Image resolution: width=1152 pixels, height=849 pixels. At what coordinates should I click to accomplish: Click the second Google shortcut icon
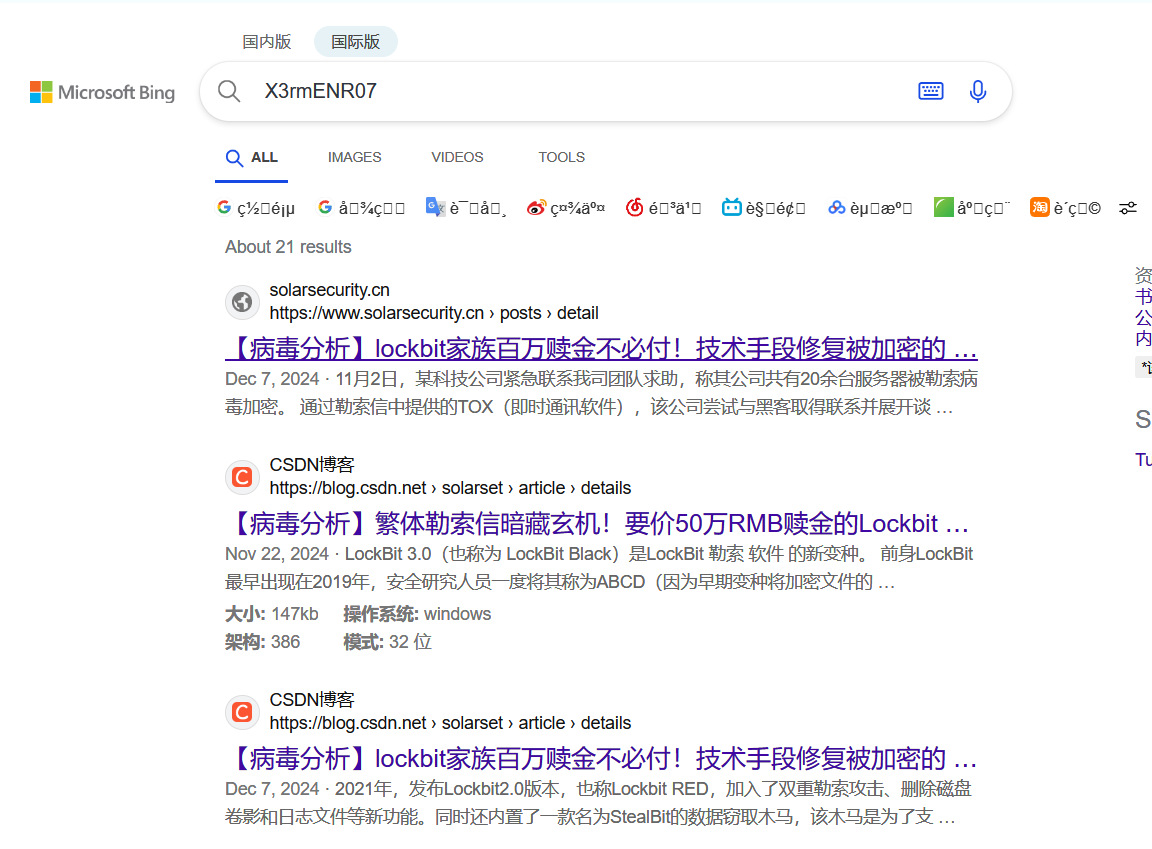(325, 208)
